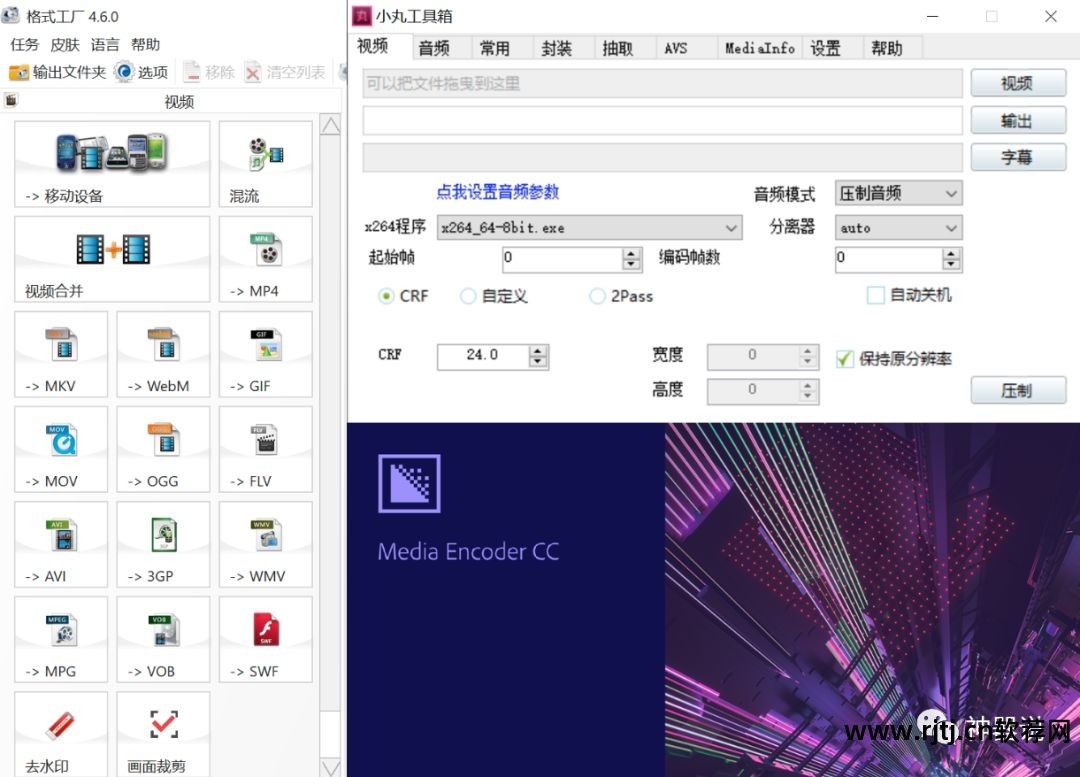Open 语言 language menu in Format Factory
This screenshot has width=1080, height=777.
pyautogui.click(x=105, y=45)
